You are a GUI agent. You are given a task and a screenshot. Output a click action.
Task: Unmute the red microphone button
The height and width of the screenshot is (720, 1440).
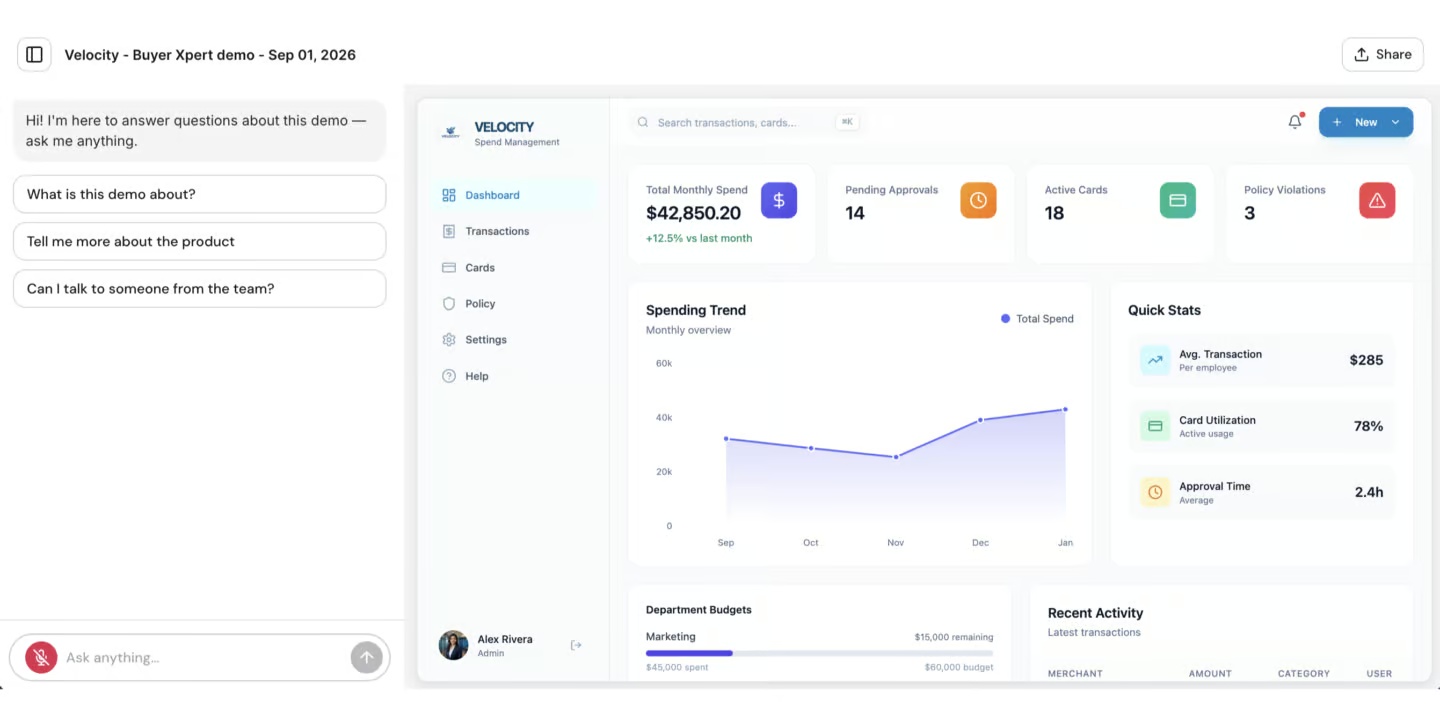41,657
